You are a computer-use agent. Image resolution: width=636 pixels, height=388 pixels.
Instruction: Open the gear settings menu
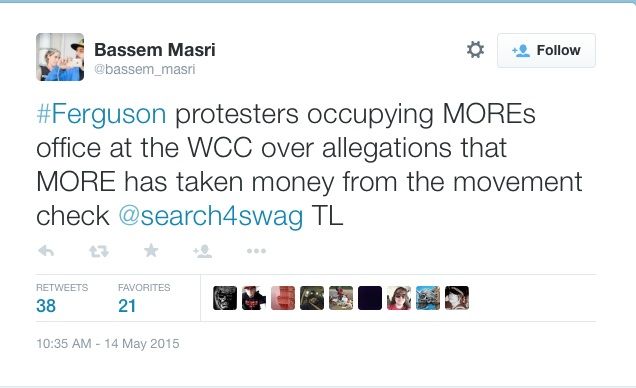475,50
